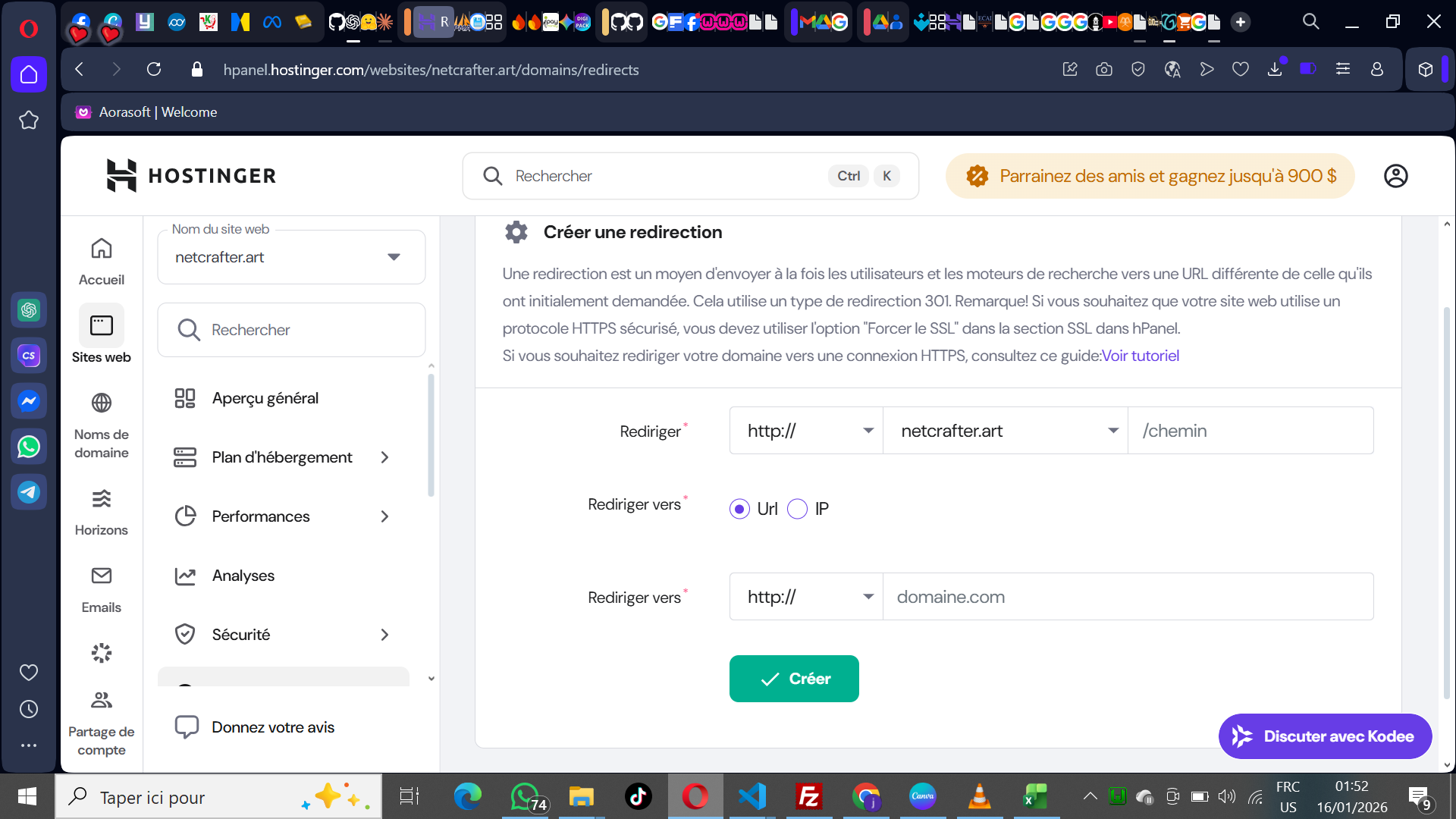Screen dimensions: 1456x819
Task: Reload the current page
Action: click(154, 70)
